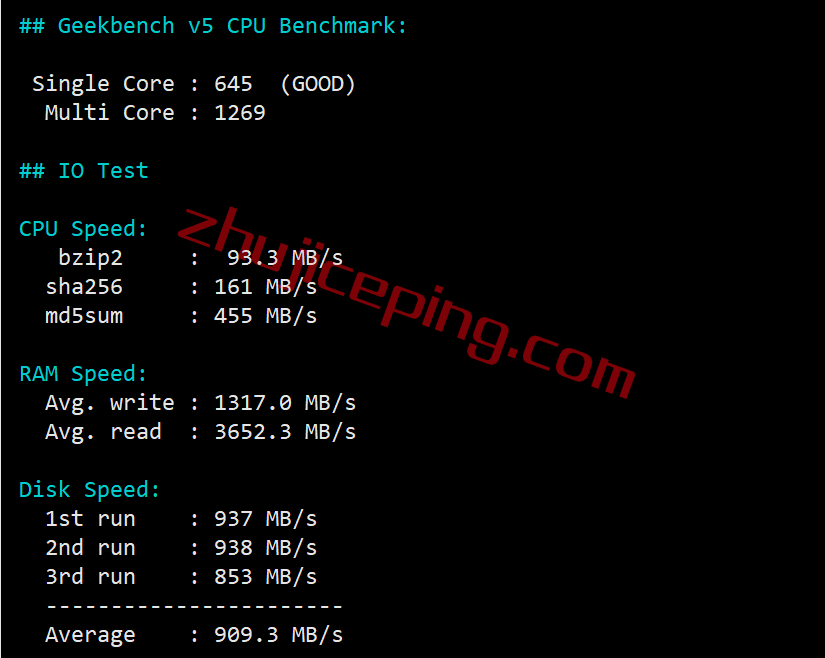Select the Average value 909.3 MB/s
Image resolution: width=825 pixels, height=658 pixels.
278,635
